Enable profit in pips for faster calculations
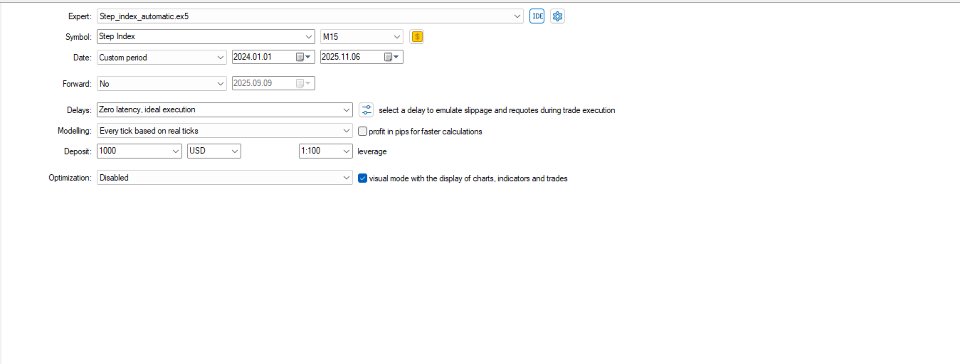Image resolution: width=960 pixels, height=364 pixels. tap(362, 131)
